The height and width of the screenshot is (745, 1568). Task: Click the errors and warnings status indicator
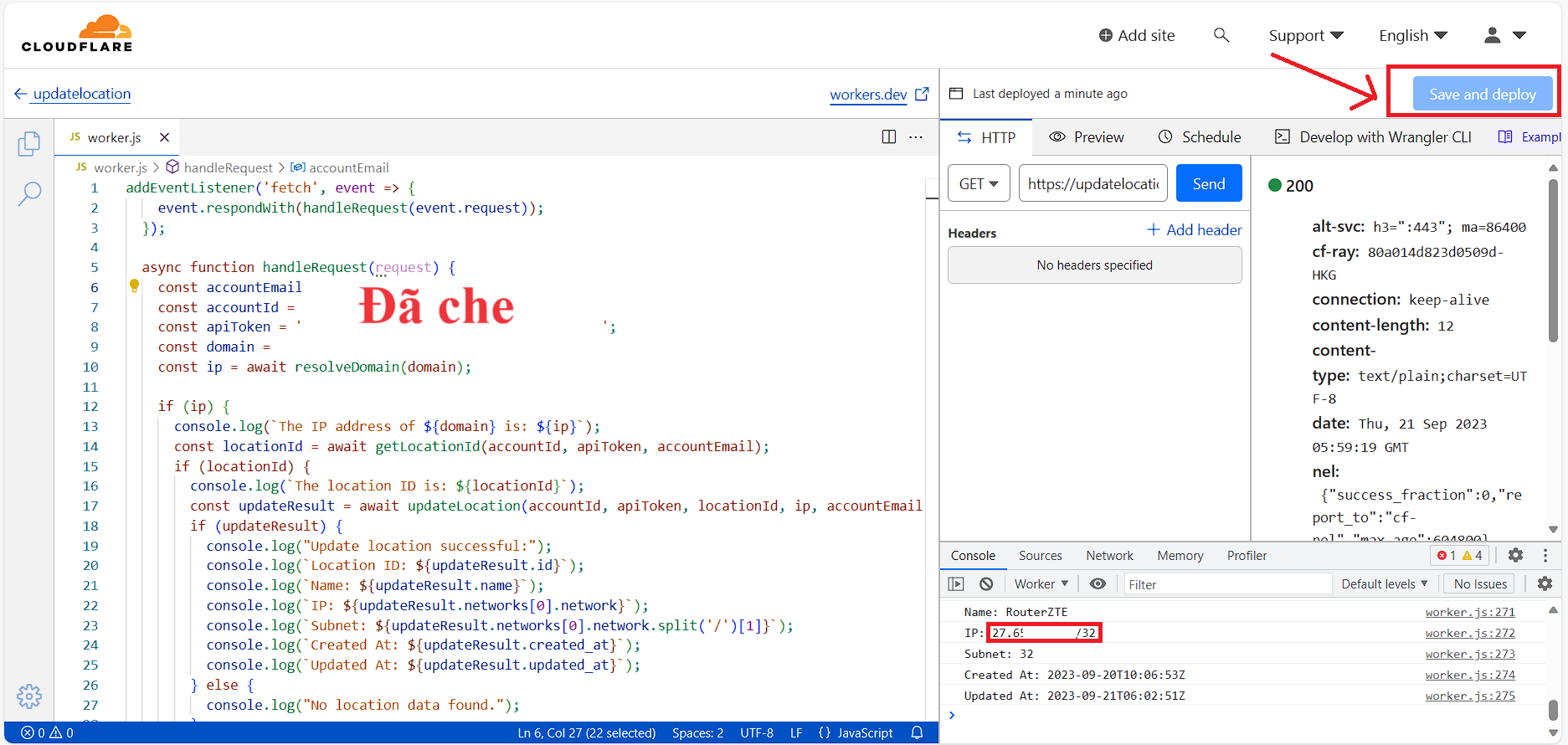[47, 733]
